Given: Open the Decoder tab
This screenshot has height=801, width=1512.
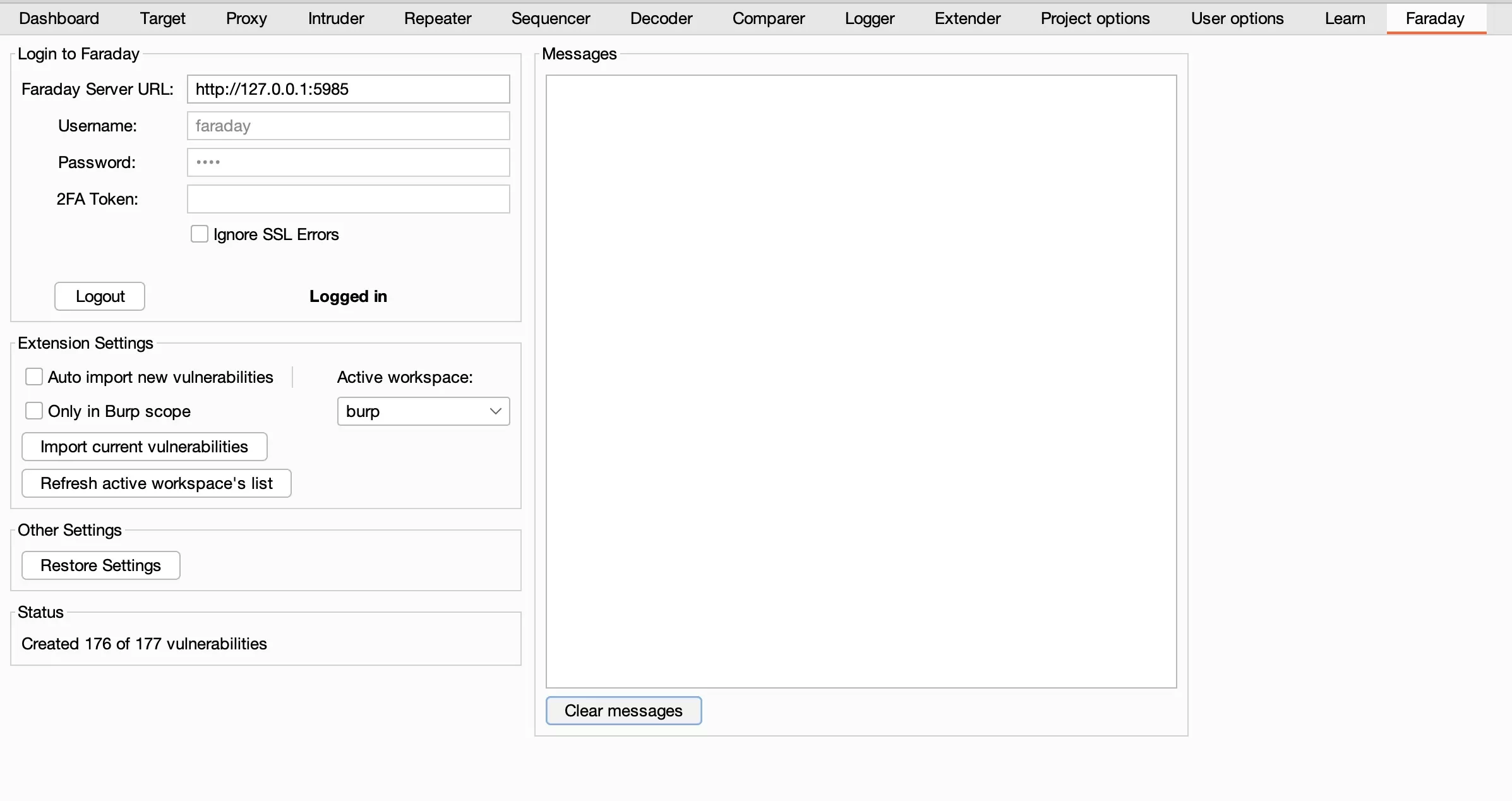Looking at the screenshot, I should pos(661,18).
